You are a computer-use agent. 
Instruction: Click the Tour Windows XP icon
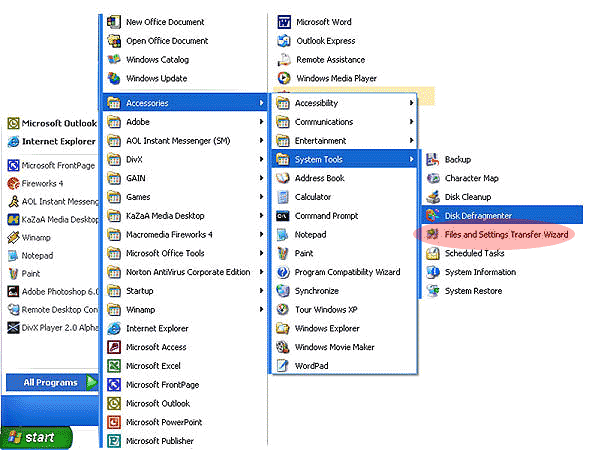282,309
